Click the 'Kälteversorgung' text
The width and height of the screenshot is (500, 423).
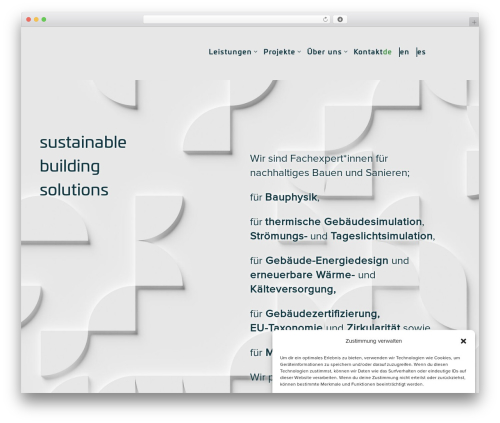[x=292, y=289]
